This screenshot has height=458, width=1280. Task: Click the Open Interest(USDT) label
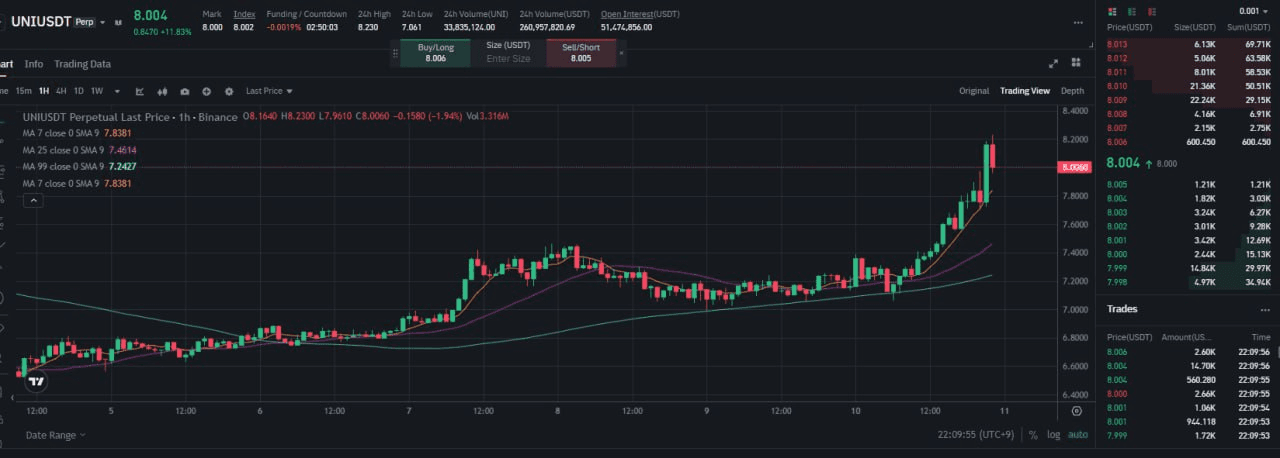pyautogui.click(x=640, y=14)
